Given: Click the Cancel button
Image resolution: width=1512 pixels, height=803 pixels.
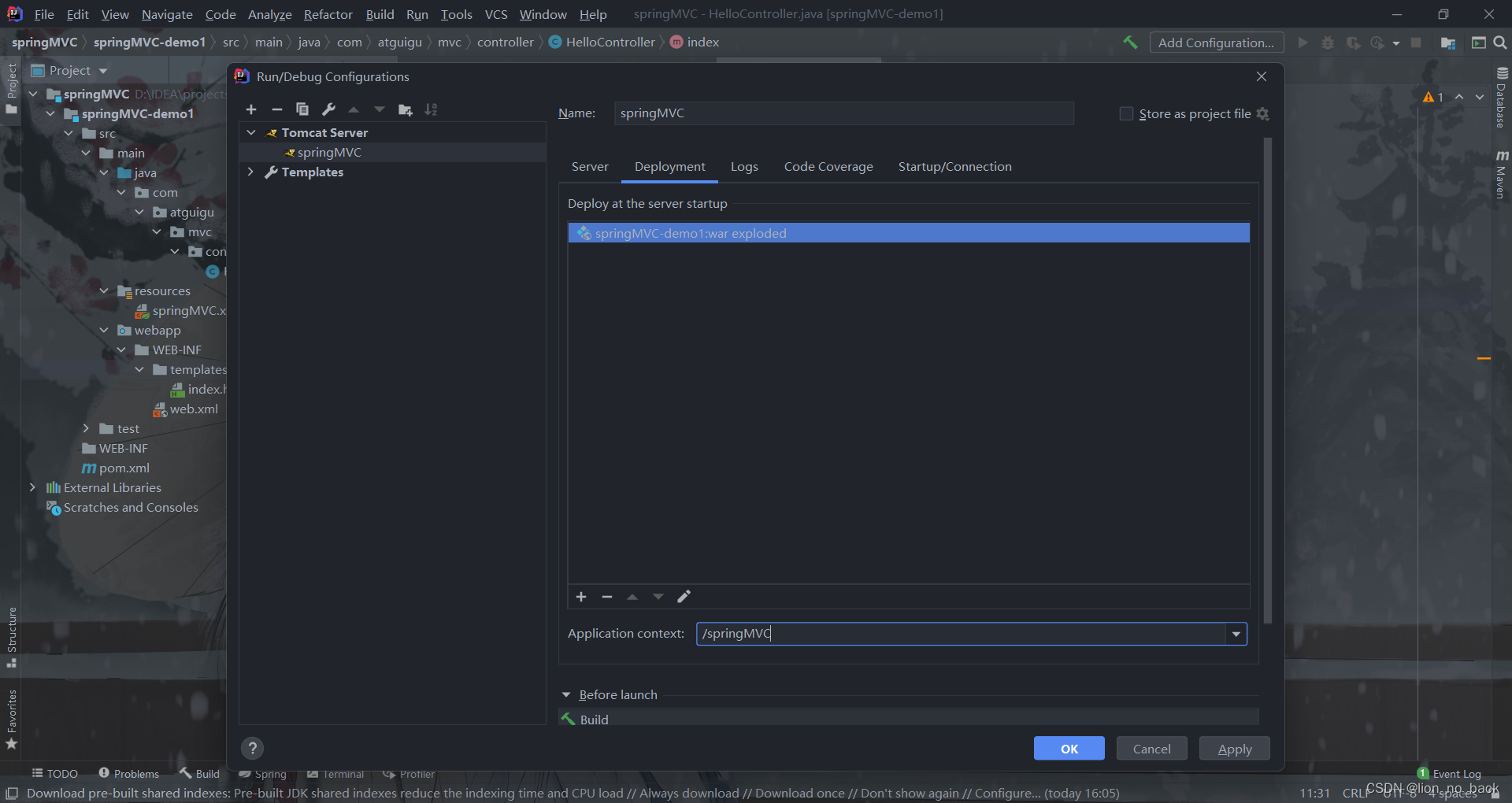Looking at the screenshot, I should tap(1151, 749).
